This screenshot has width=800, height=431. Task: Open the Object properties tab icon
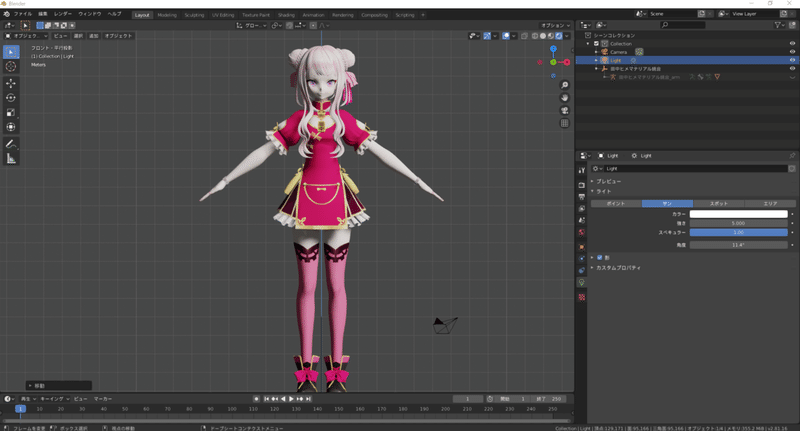[x=582, y=247]
